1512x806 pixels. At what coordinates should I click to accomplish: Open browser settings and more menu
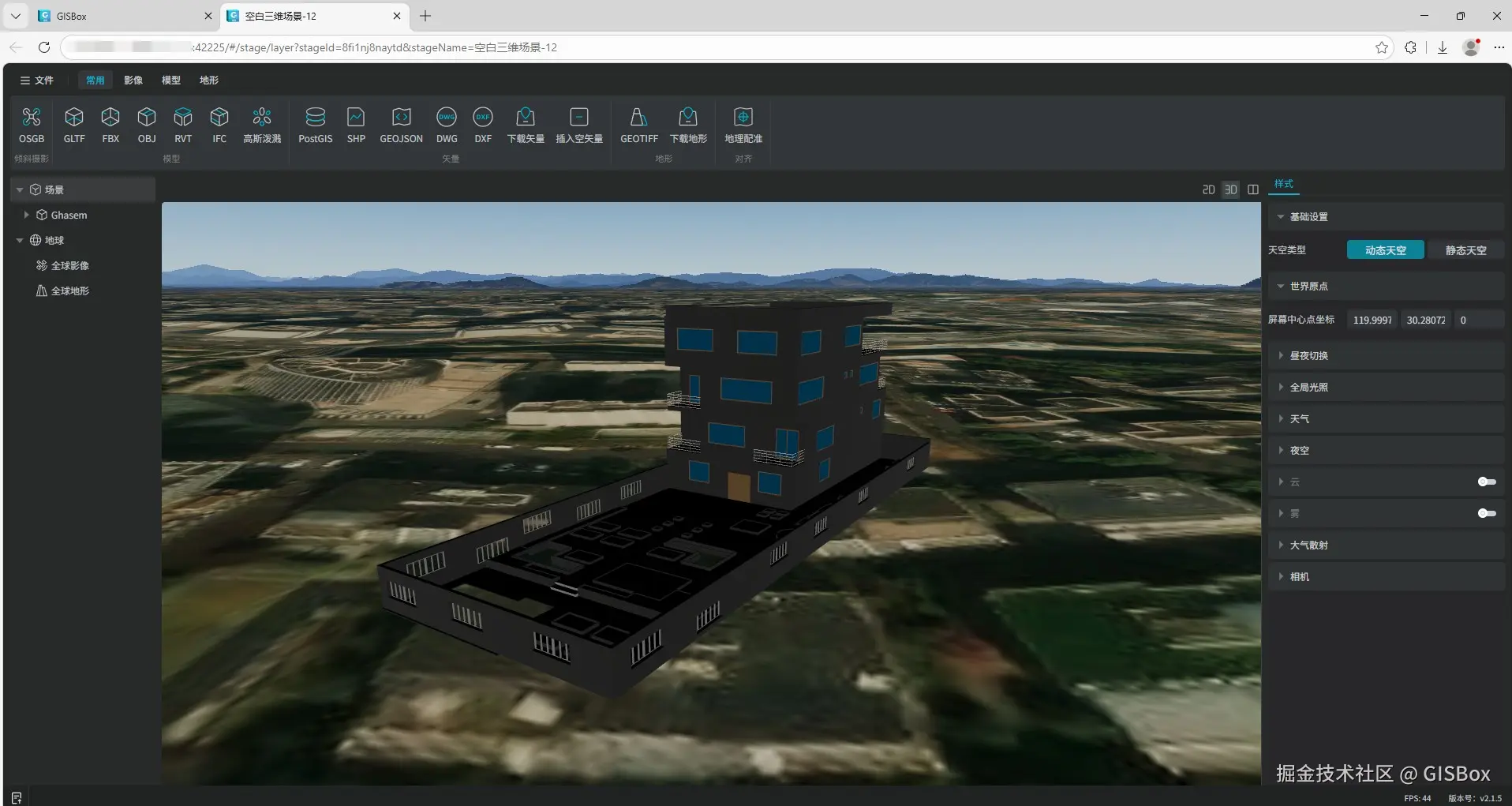coord(1499,47)
